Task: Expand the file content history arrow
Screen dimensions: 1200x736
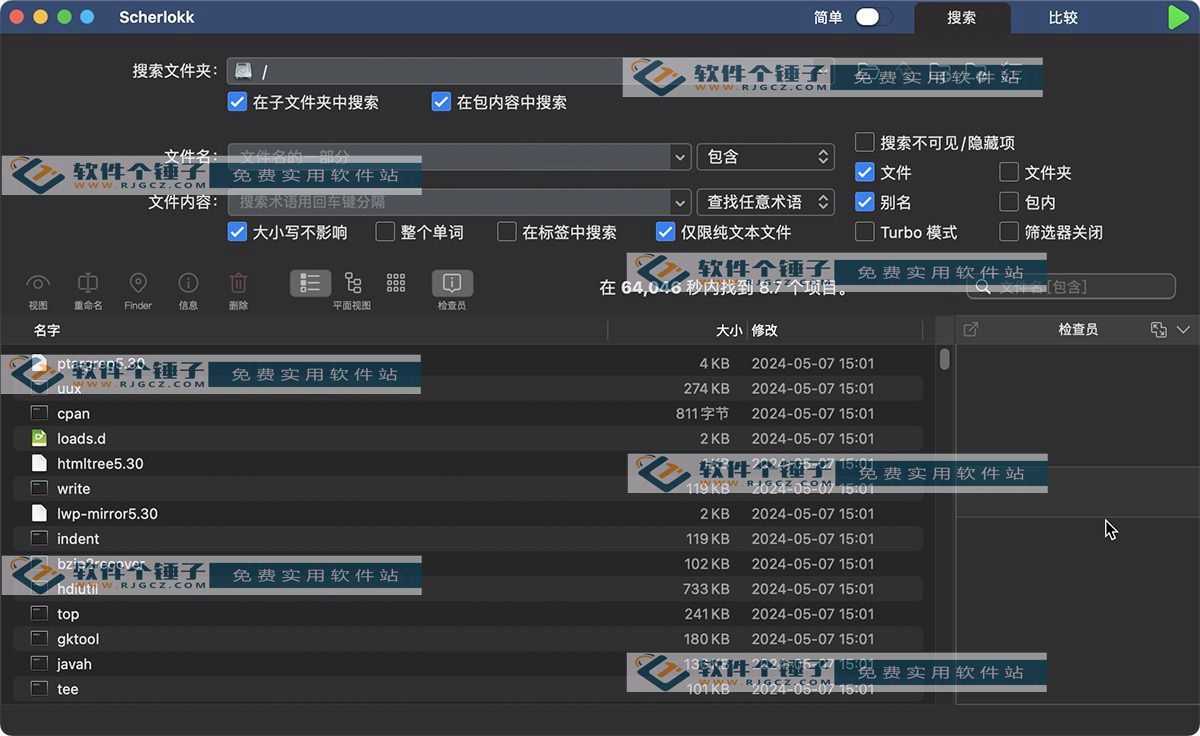Action: 680,202
